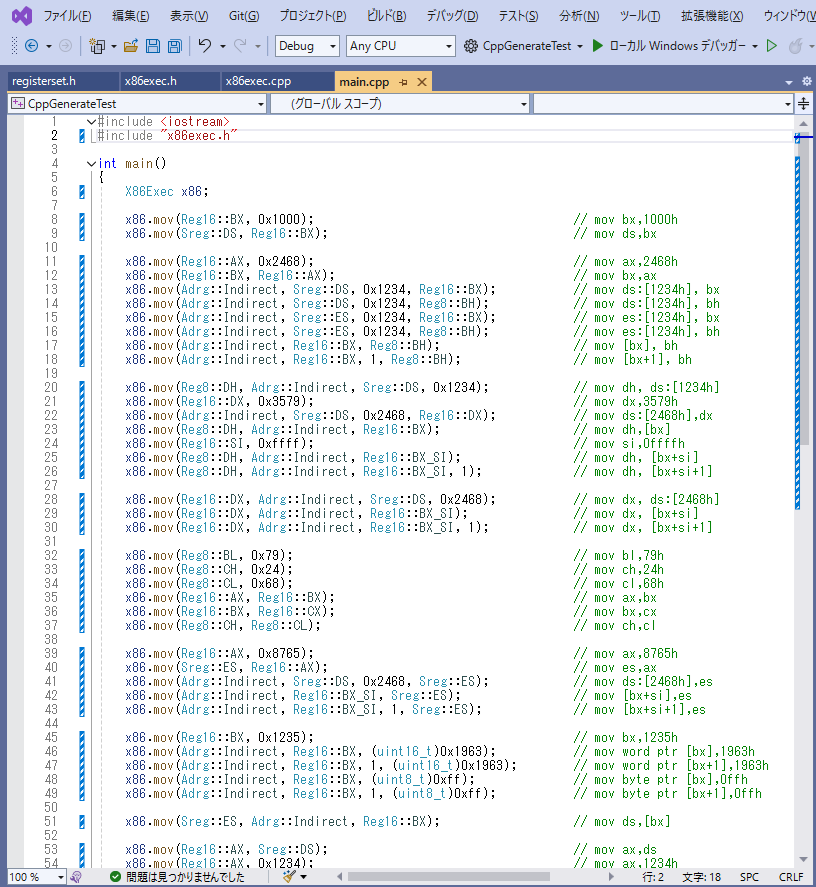
Task: Click the health indicator icon beside zoom
Action: 76,877
